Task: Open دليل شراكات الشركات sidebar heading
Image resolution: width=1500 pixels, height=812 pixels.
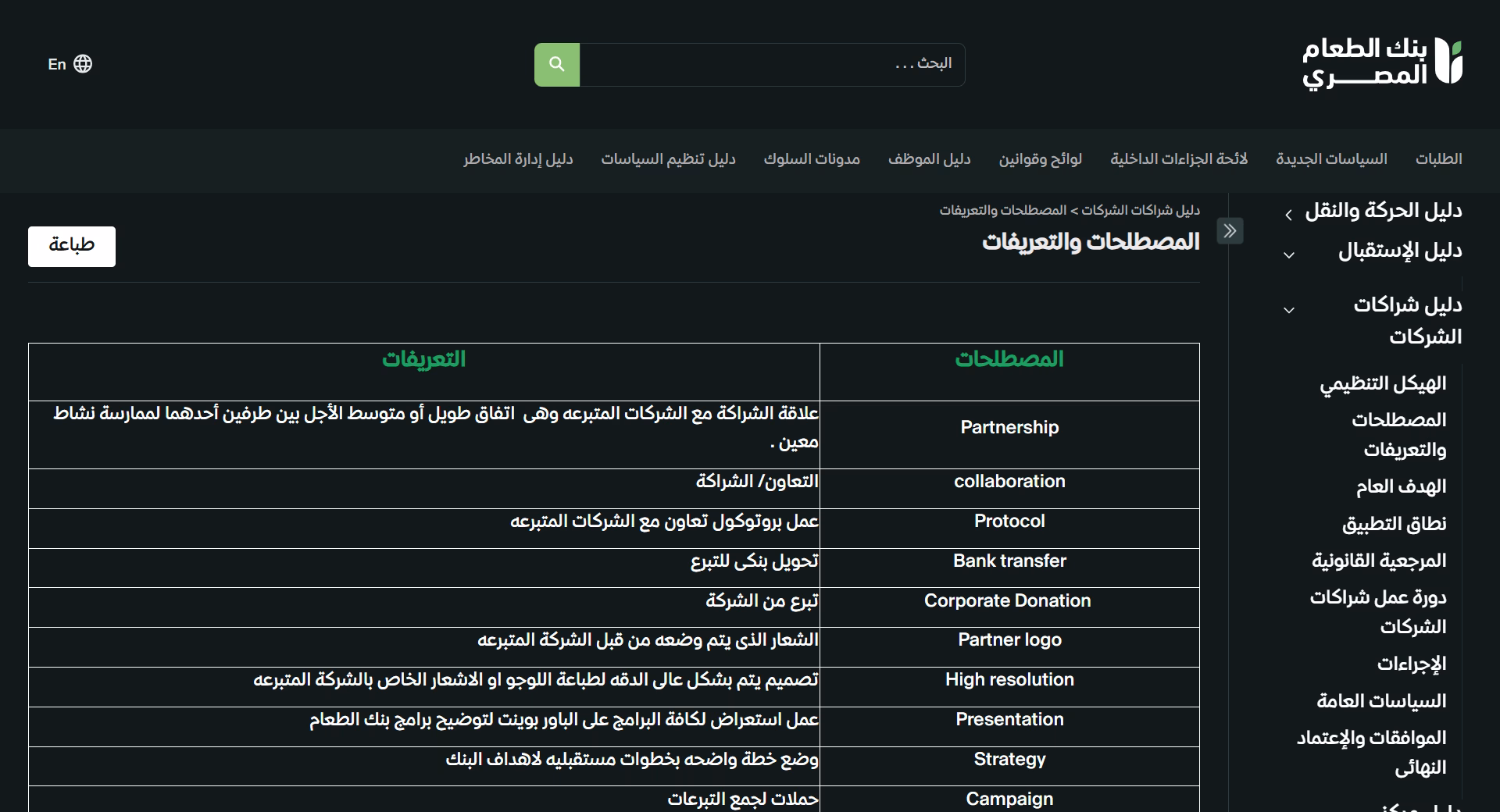Action: (1408, 321)
